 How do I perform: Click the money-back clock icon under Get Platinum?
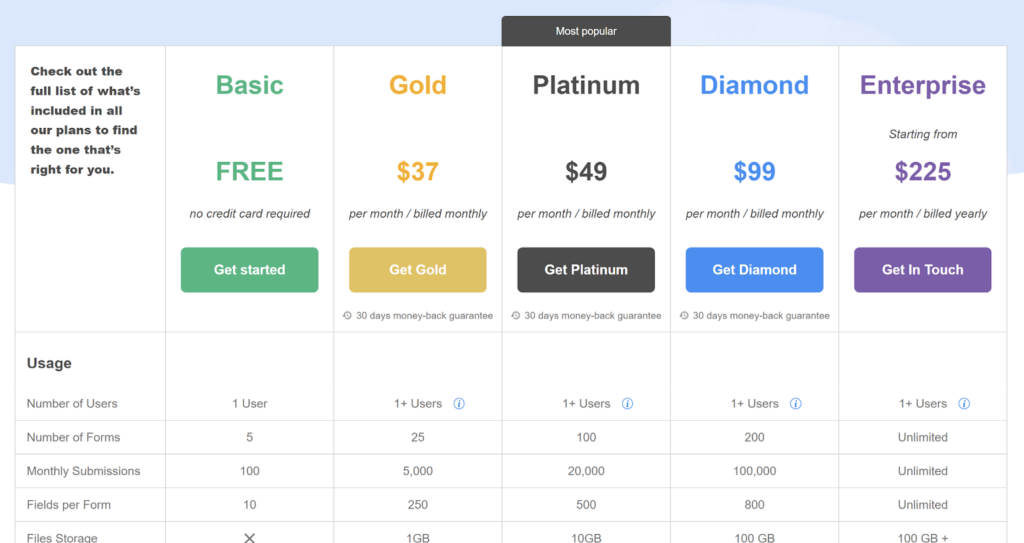coord(516,316)
